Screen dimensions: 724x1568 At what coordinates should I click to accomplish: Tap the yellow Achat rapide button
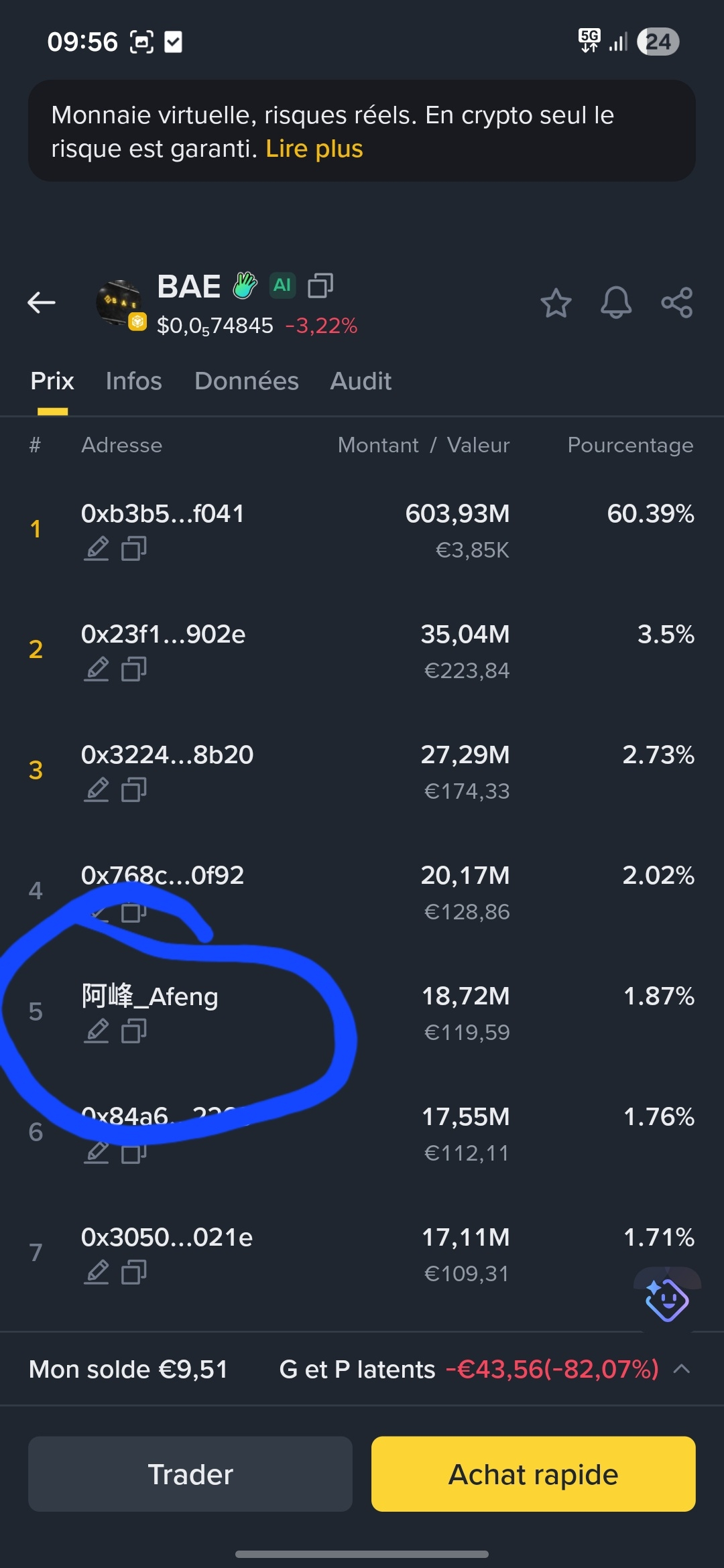pyautogui.click(x=533, y=1474)
